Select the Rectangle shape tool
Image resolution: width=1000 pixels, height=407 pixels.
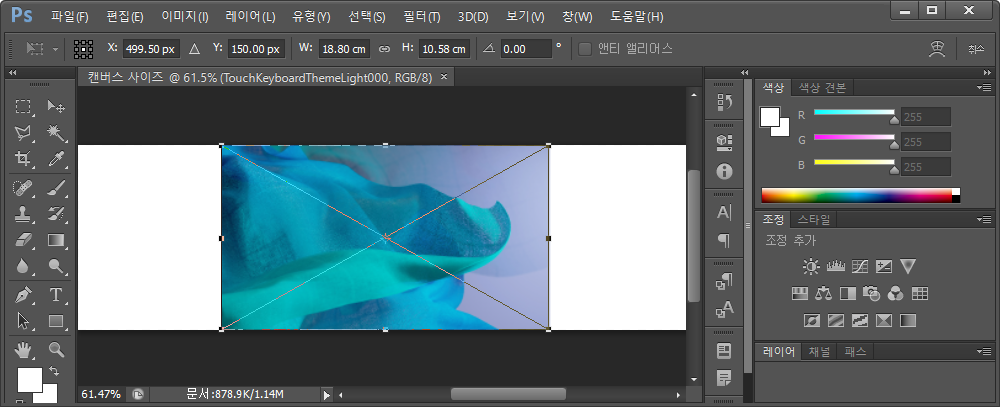click(56, 320)
